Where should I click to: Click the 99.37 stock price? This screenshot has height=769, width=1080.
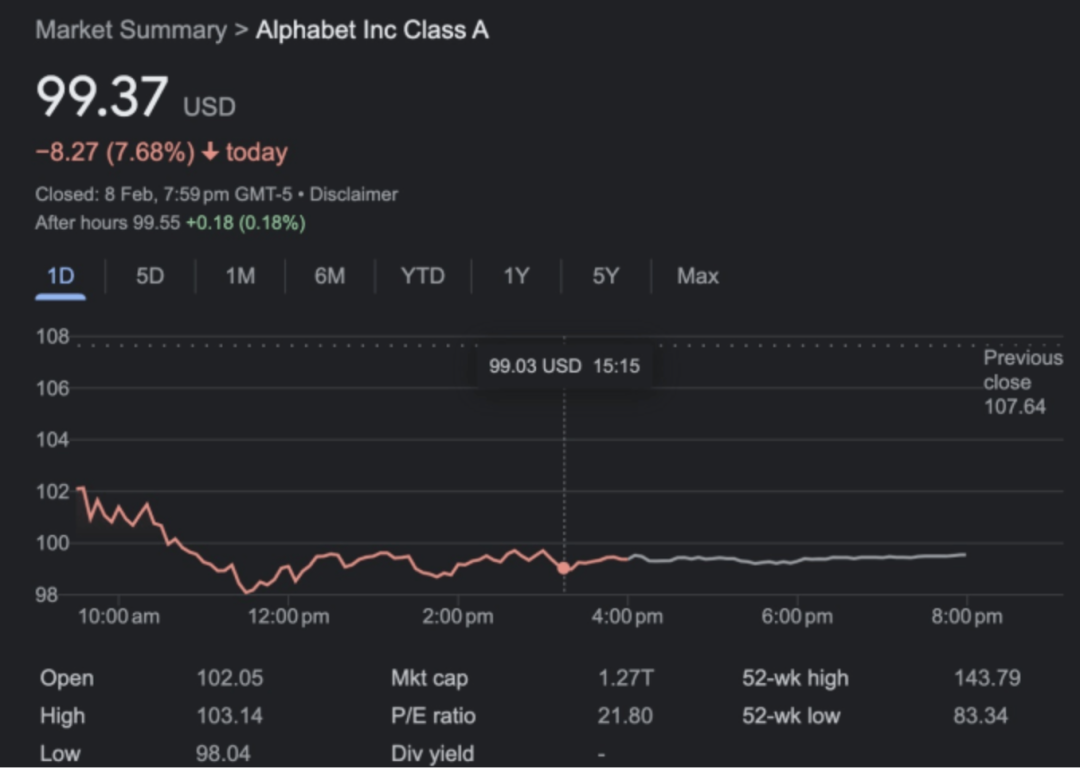[x=102, y=98]
